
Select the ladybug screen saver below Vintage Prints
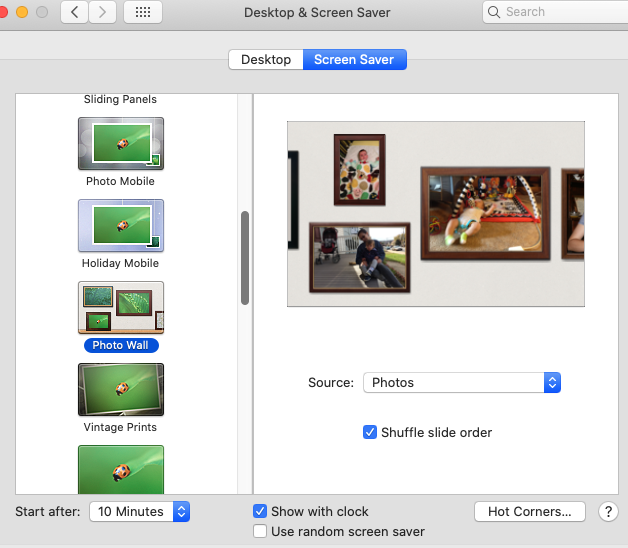(x=121, y=469)
